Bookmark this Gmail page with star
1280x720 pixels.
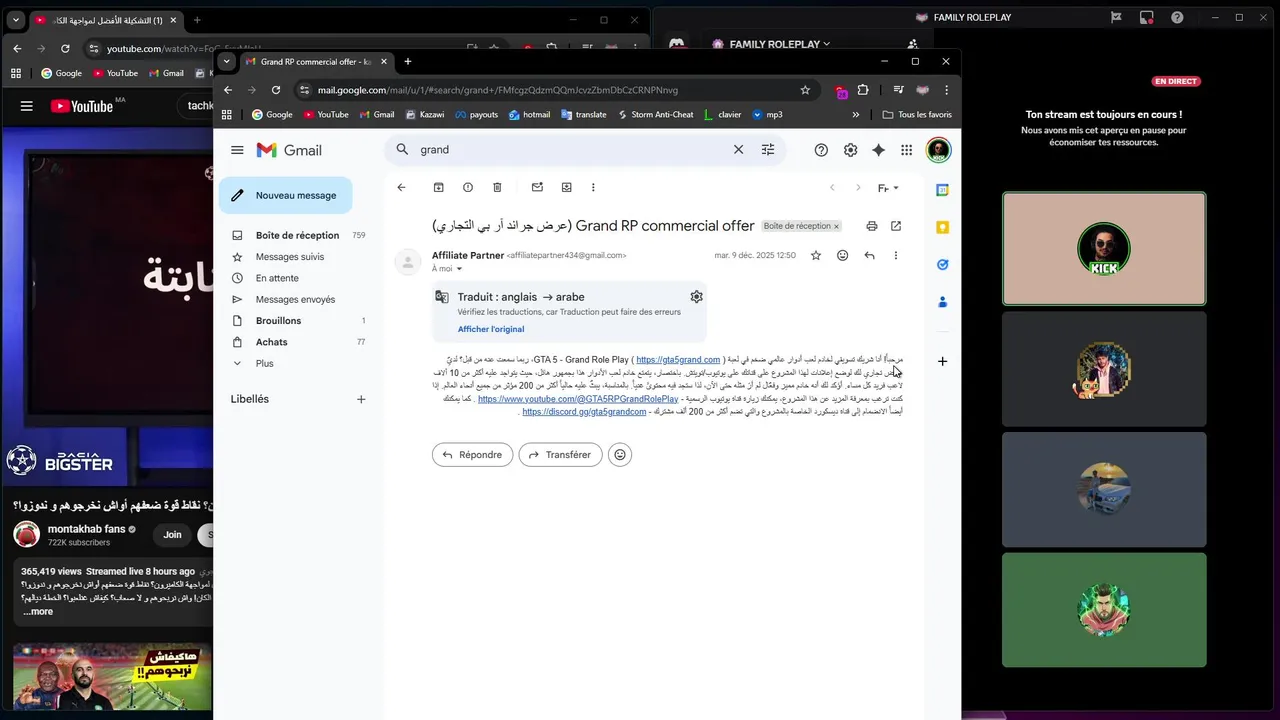coord(805,90)
